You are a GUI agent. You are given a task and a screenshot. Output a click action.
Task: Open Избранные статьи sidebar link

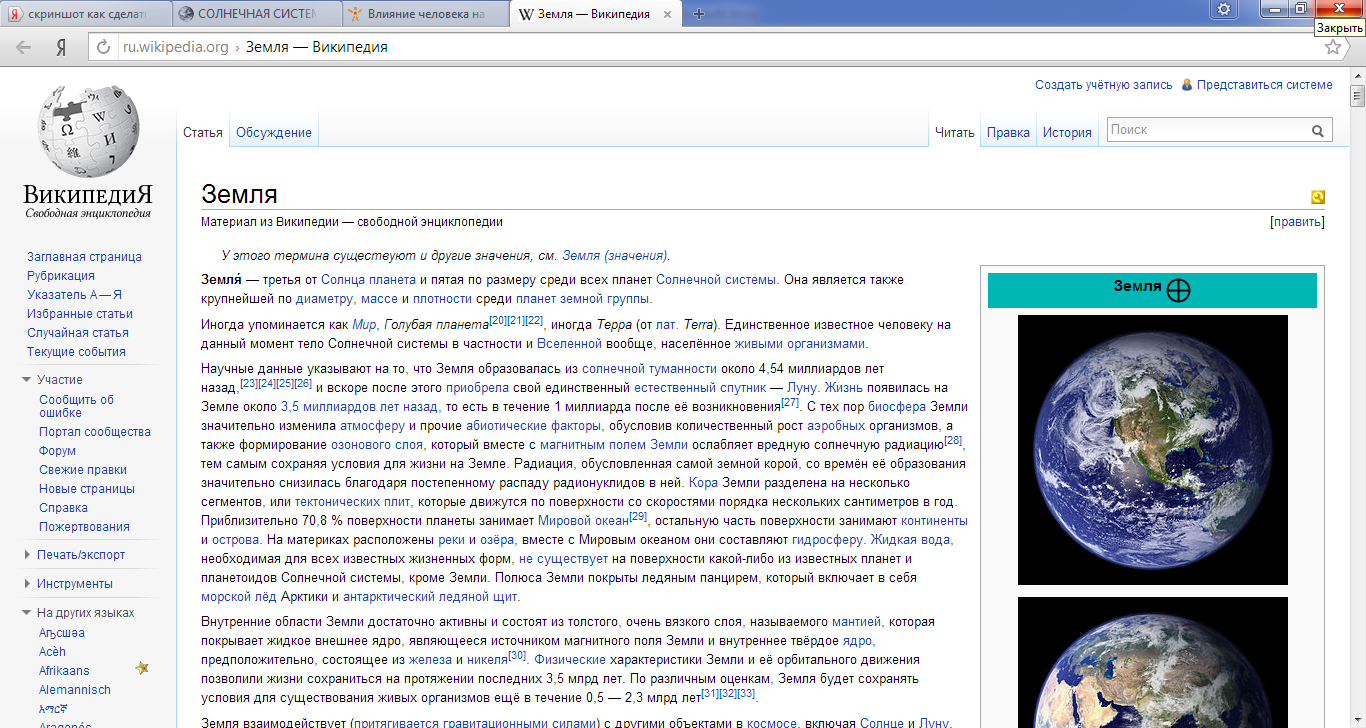click(x=80, y=314)
